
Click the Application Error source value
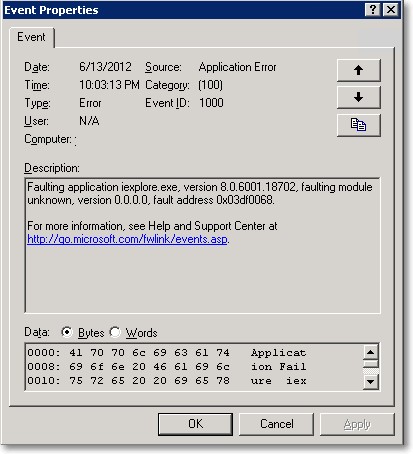(x=237, y=67)
